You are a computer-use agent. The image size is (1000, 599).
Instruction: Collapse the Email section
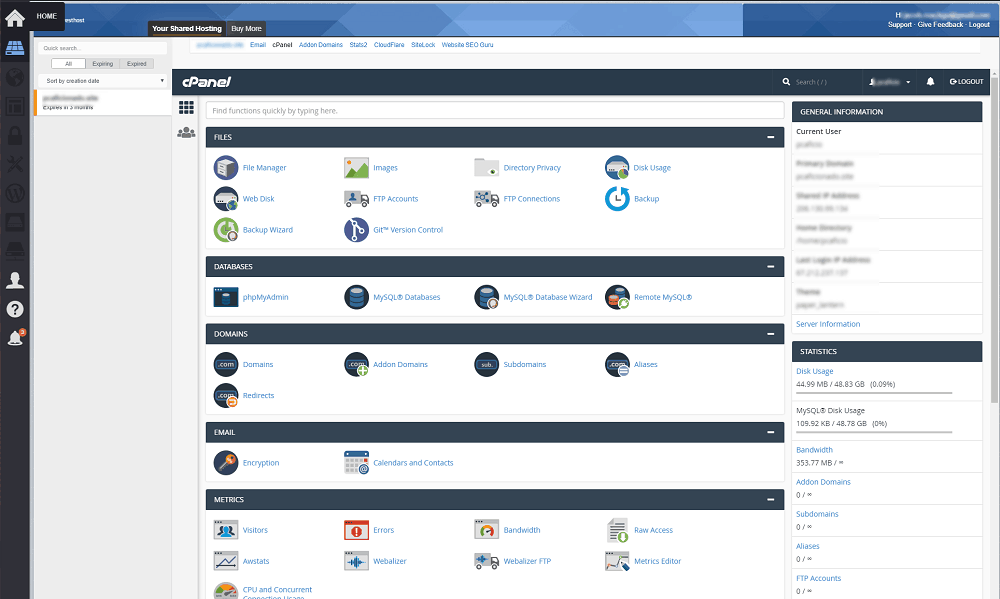(770, 433)
